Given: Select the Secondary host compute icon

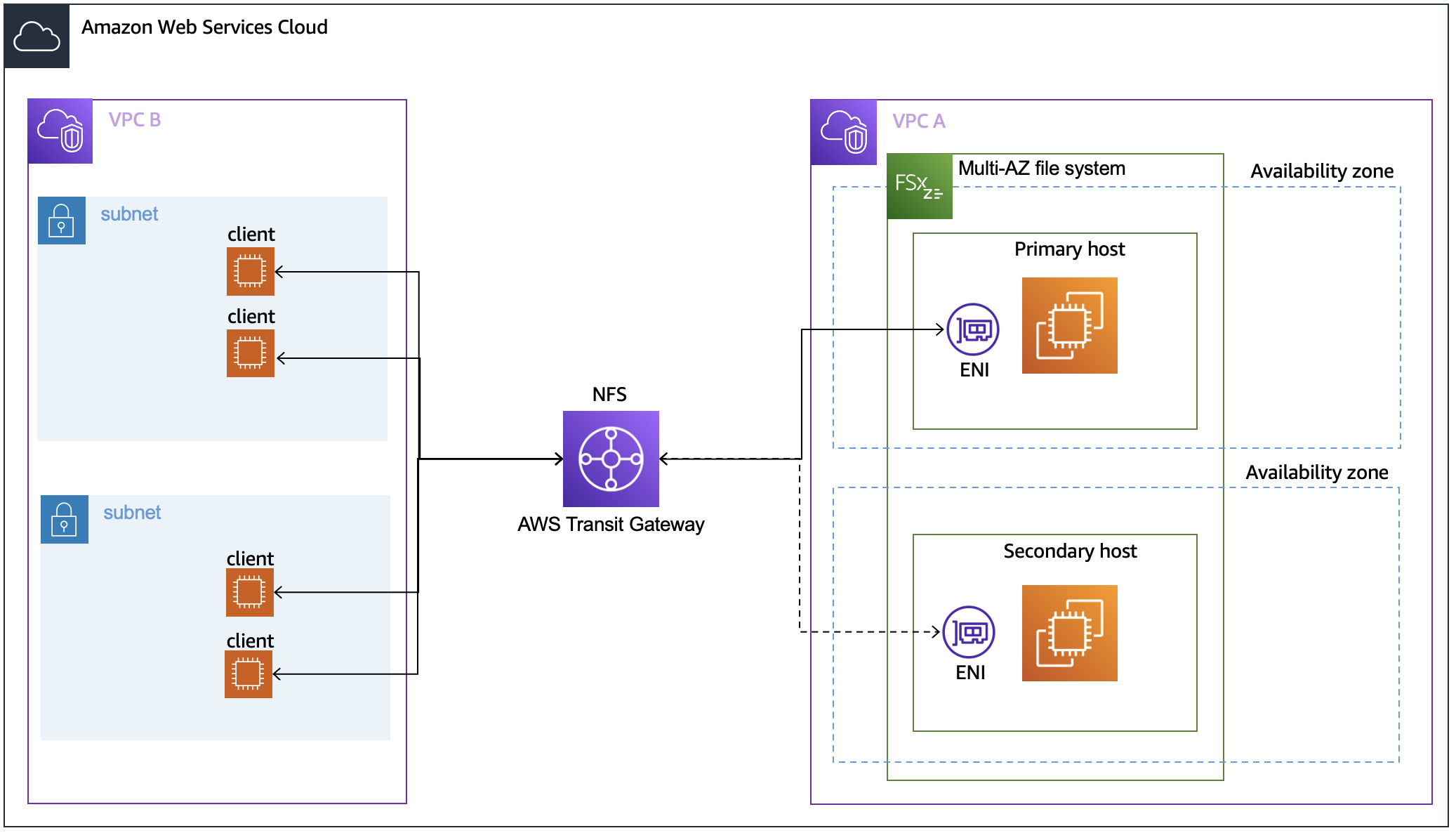Looking at the screenshot, I should tap(1068, 633).
